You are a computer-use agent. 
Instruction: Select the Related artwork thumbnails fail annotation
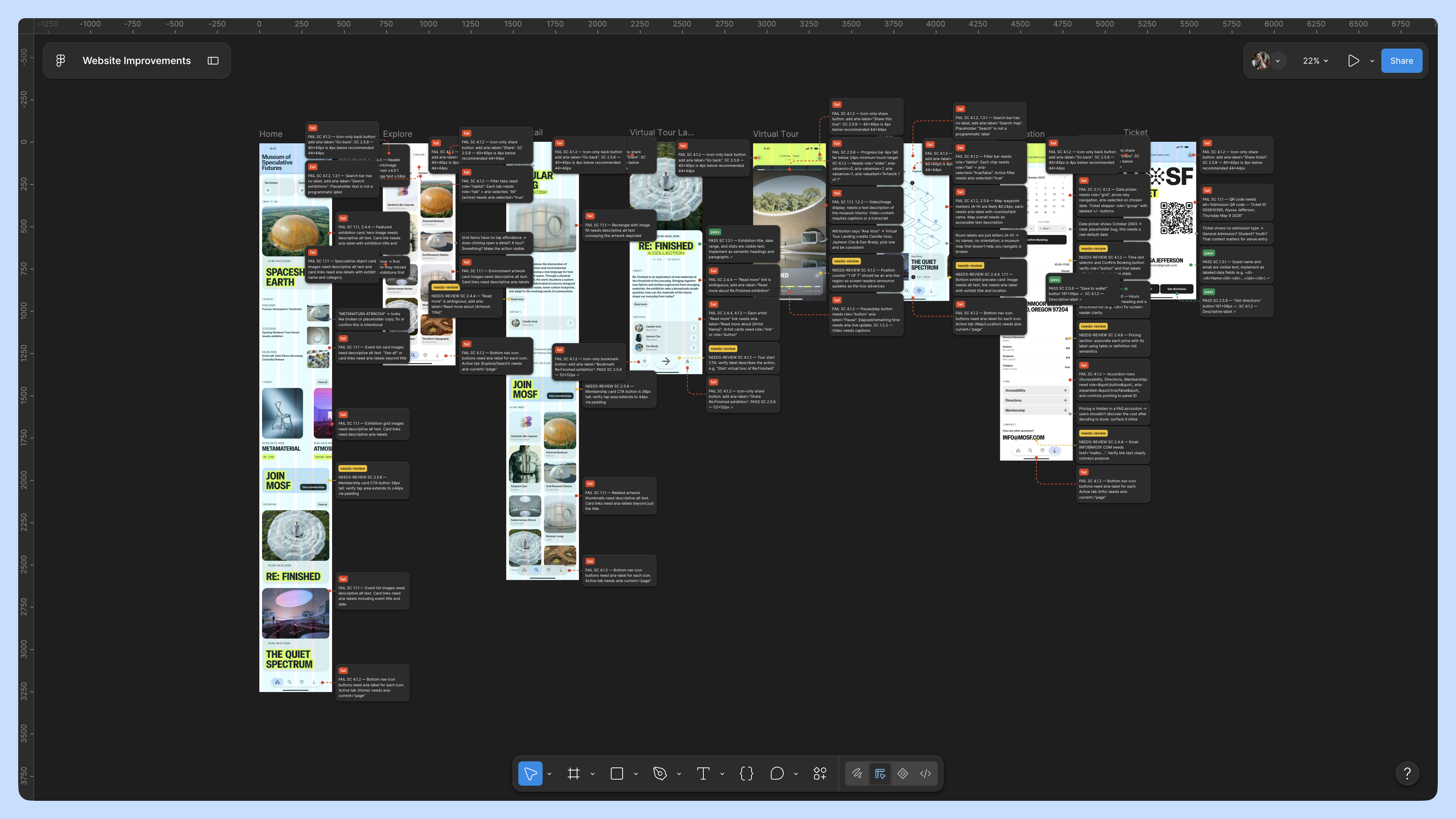point(620,496)
